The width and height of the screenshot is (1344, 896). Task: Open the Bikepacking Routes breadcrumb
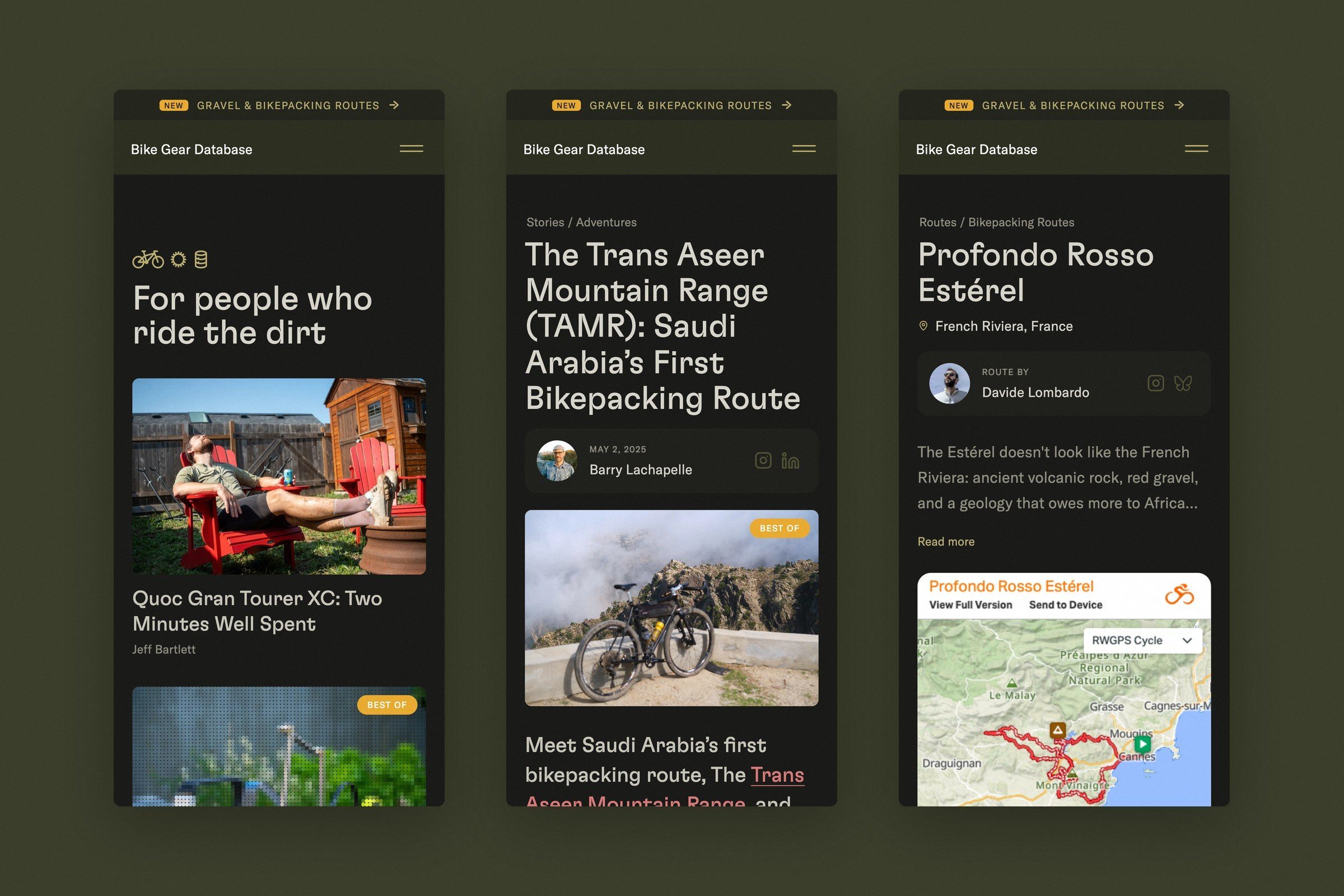pyautogui.click(x=1021, y=222)
